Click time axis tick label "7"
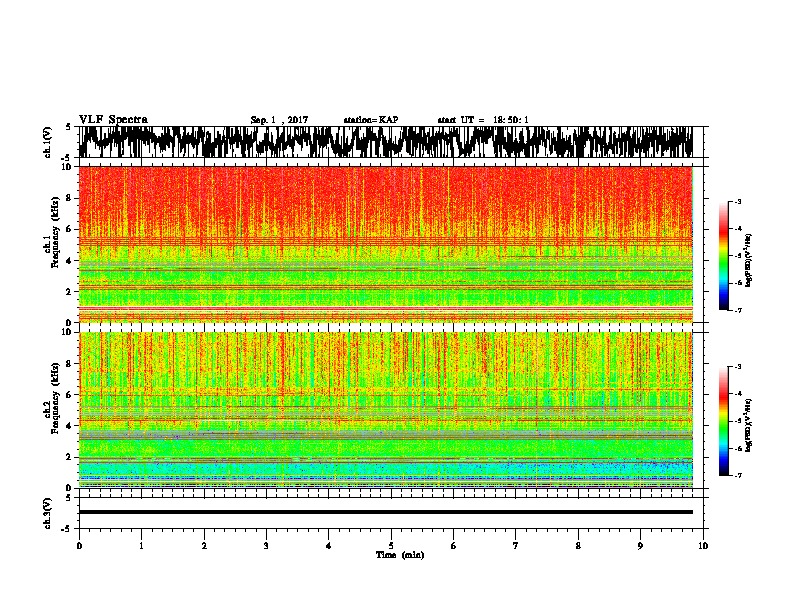Viewport: 792px width, 612px height. pyautogui.click(x=516, y=546)
